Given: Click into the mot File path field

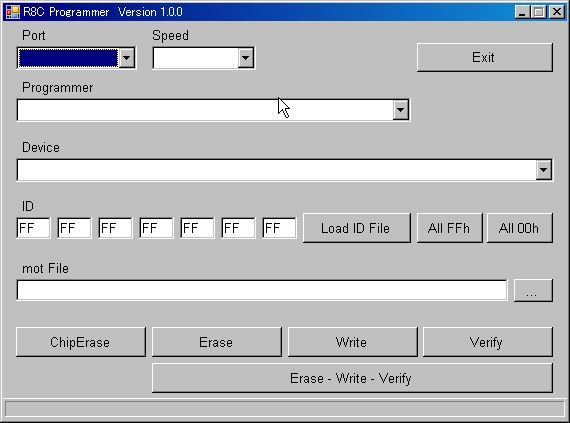Looking at the screenshot, I should [x=262, y=290].
